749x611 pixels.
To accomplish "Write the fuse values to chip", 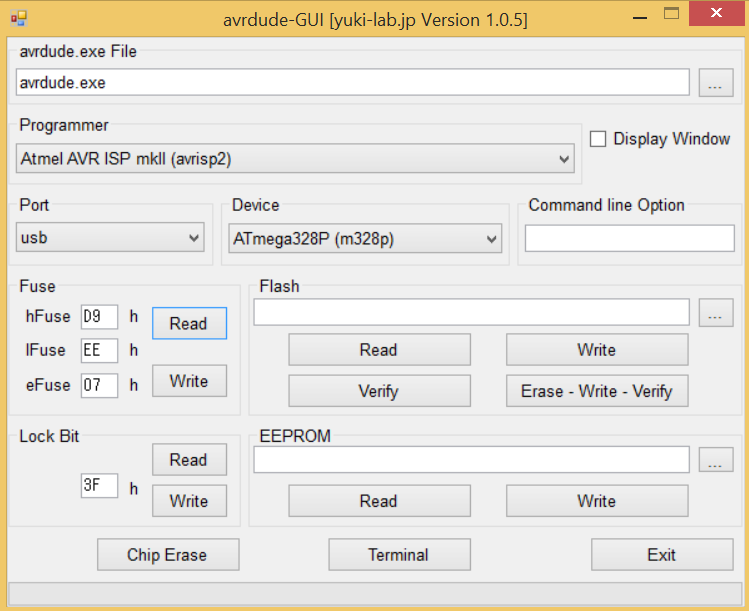I will tap(189, 381).
